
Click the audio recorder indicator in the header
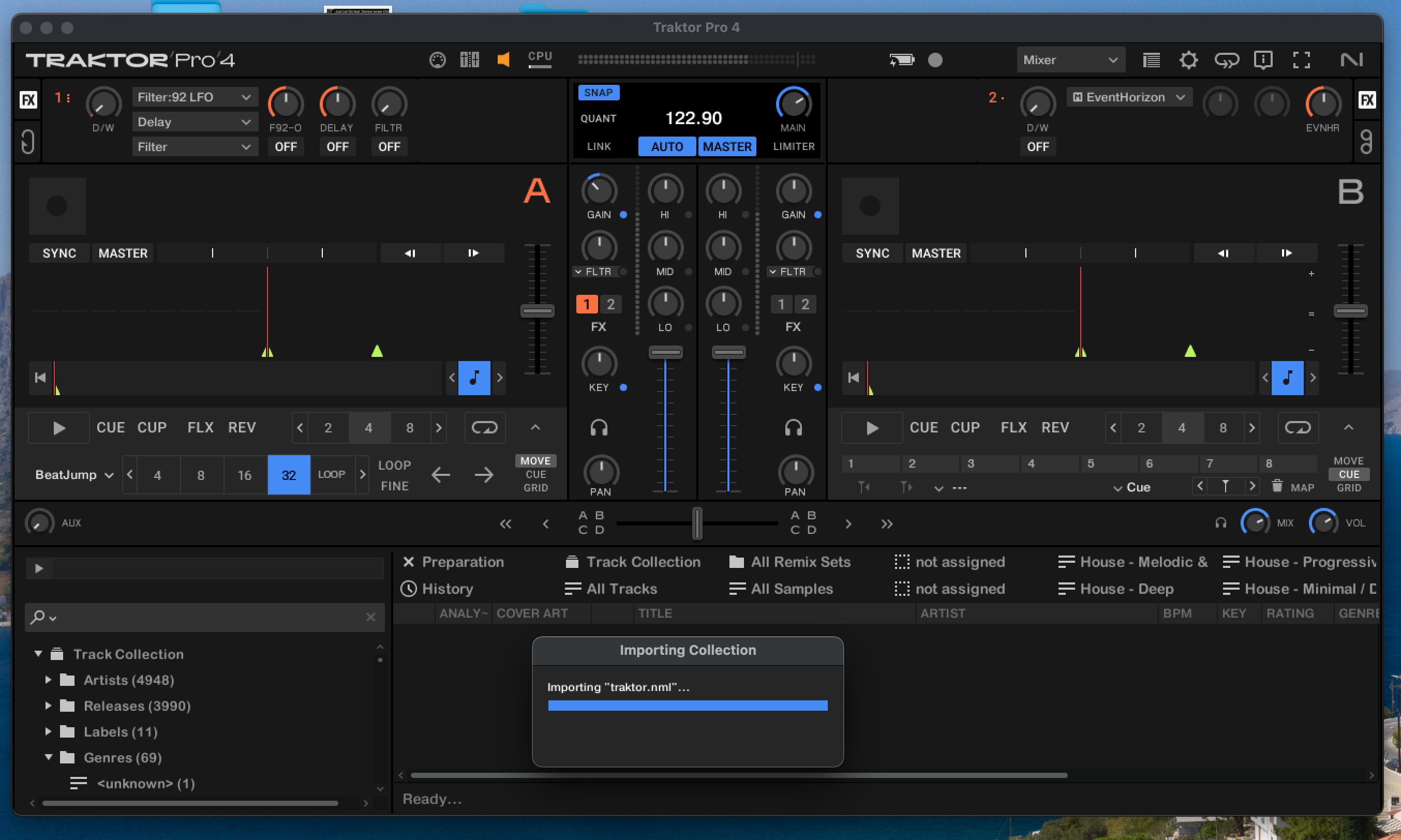[935, 60]
